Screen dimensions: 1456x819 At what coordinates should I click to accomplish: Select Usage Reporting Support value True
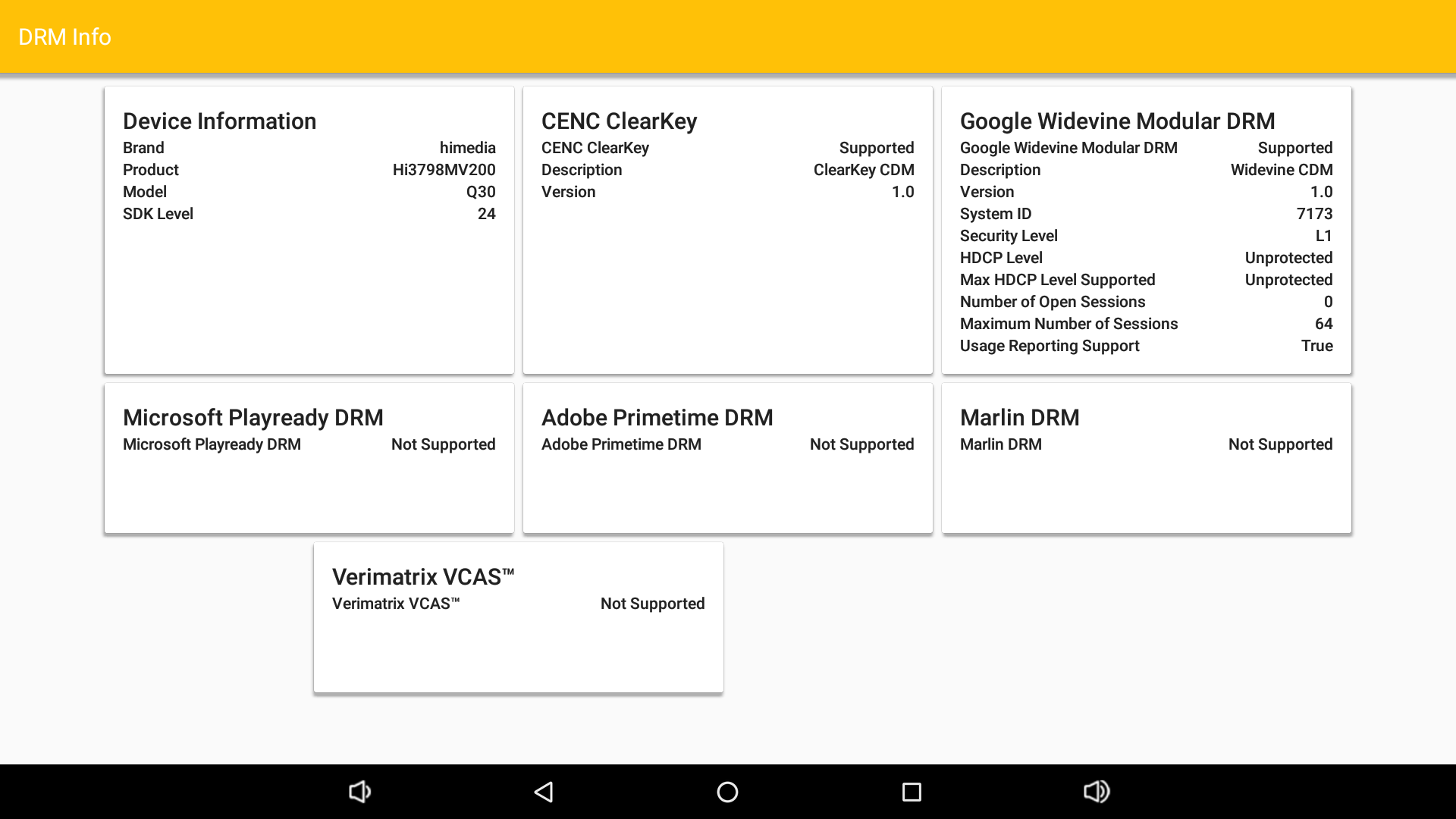(1316, 346)
